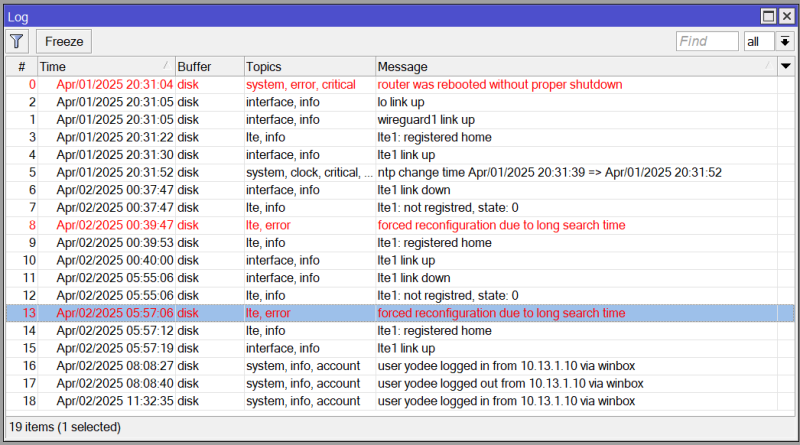Open the log filter funnel icon
The image size is (800, 445).
click(17, 41)
